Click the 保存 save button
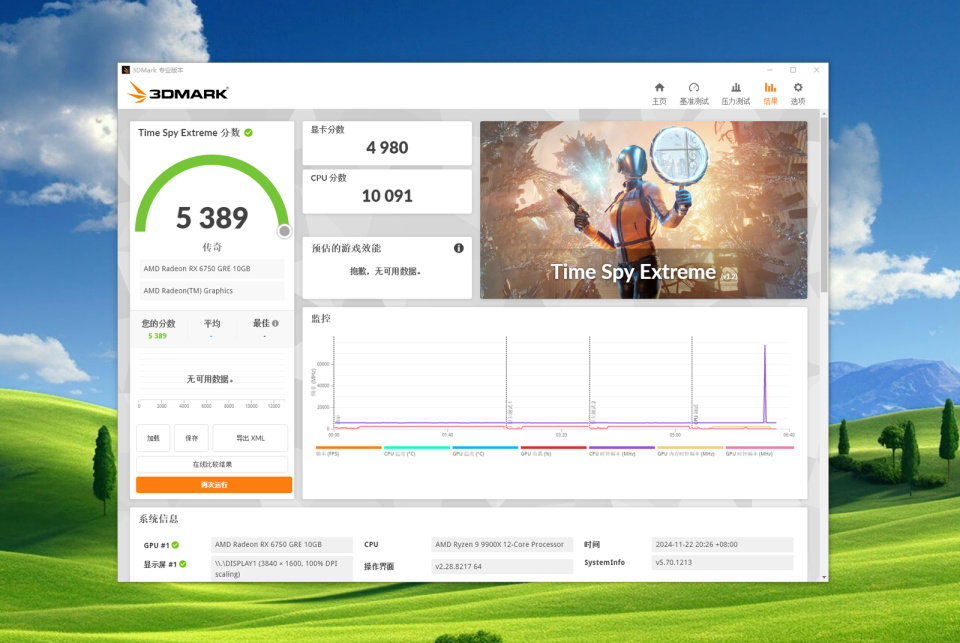Image resolution: width=960 pixels, height=643 pixels. 192,438
